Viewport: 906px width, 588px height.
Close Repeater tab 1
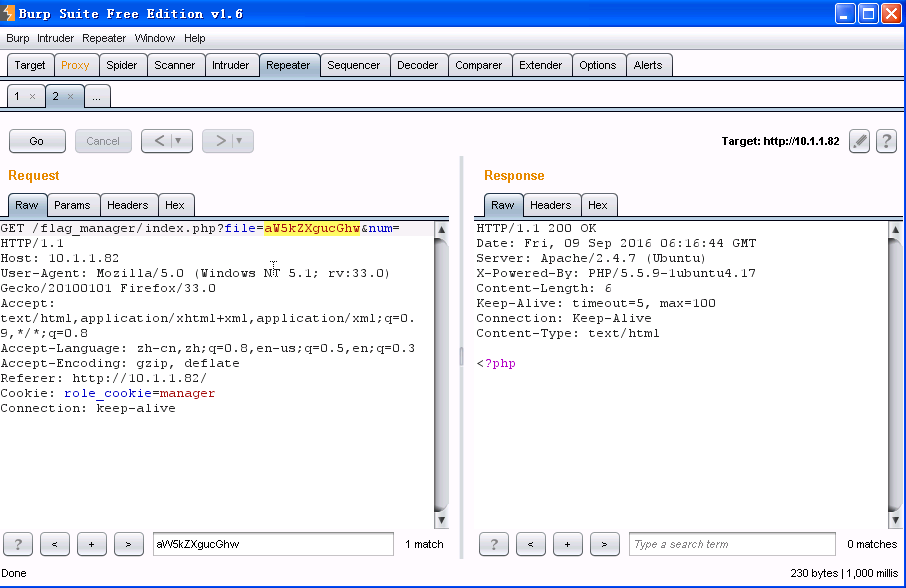[32, 96]
